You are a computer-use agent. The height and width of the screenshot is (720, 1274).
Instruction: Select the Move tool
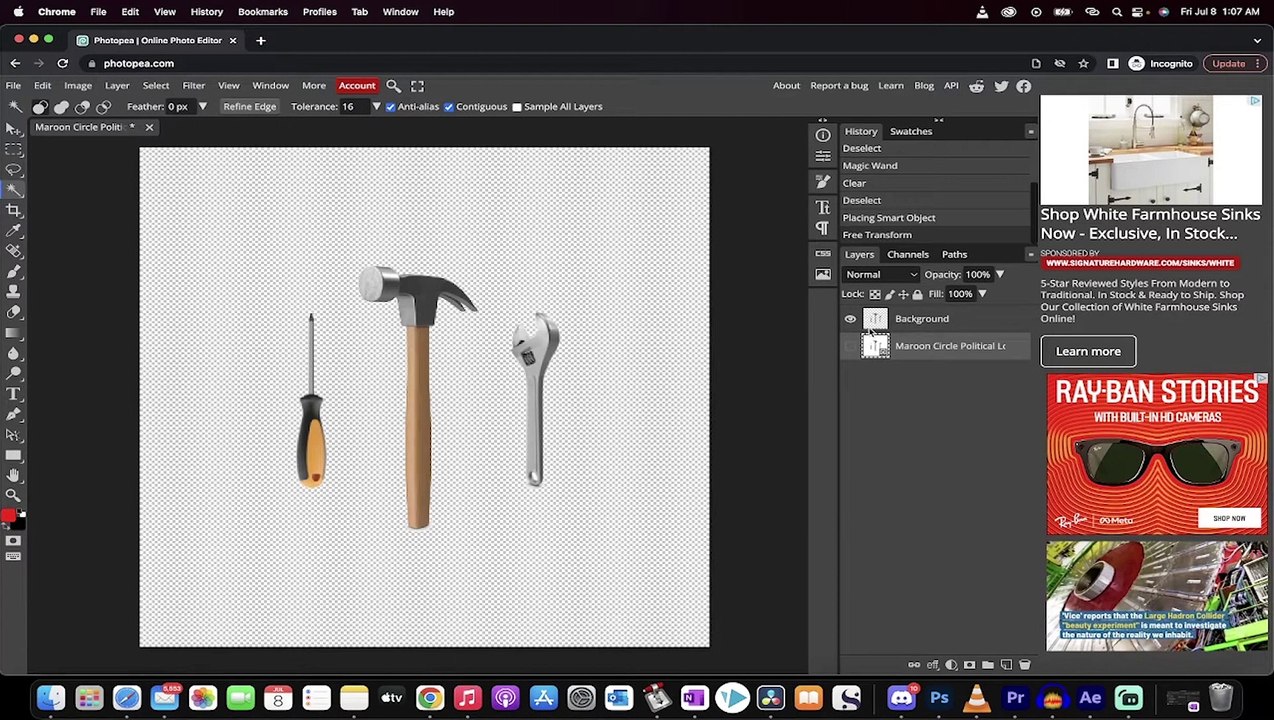pos(13,128)
